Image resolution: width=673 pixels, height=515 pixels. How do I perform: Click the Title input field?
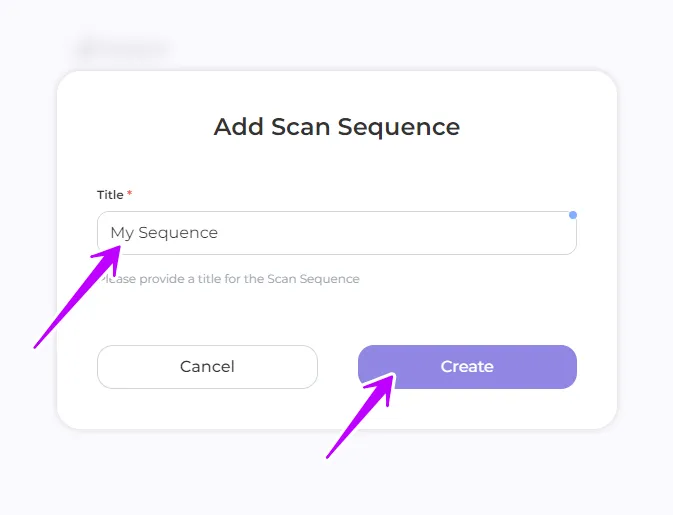336,233
